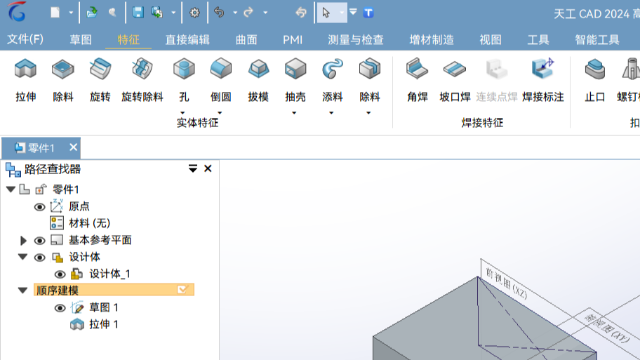Select the 除料 cut tool beside 拉伸
This screenshot has height=360, width=640.
[x=63, y=79]
